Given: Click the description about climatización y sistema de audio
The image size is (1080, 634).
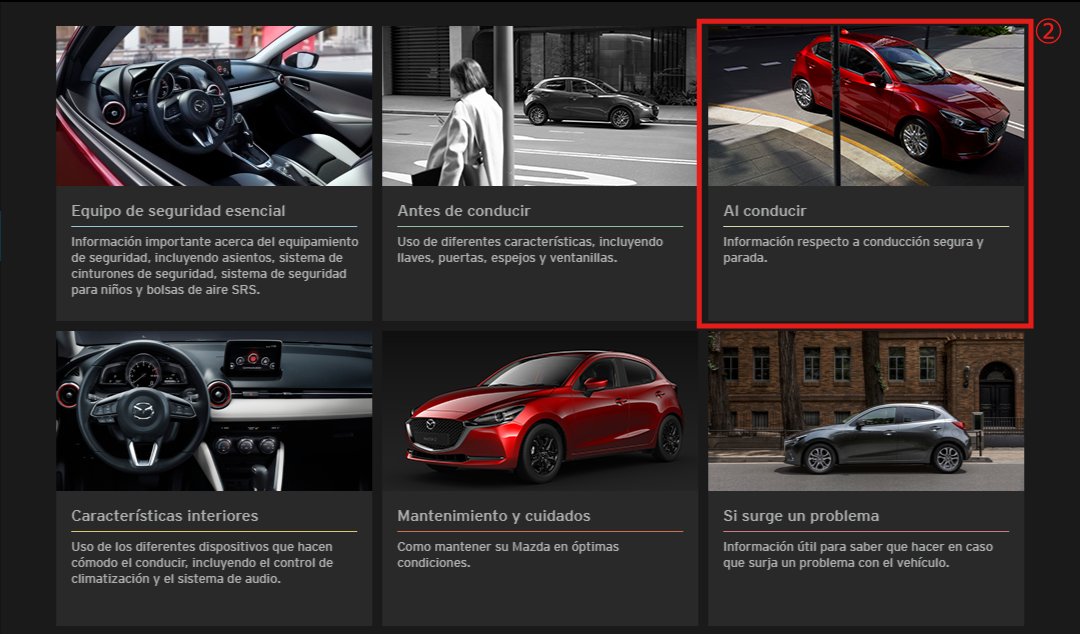Looking at the screenshot, I should point(202,563).
